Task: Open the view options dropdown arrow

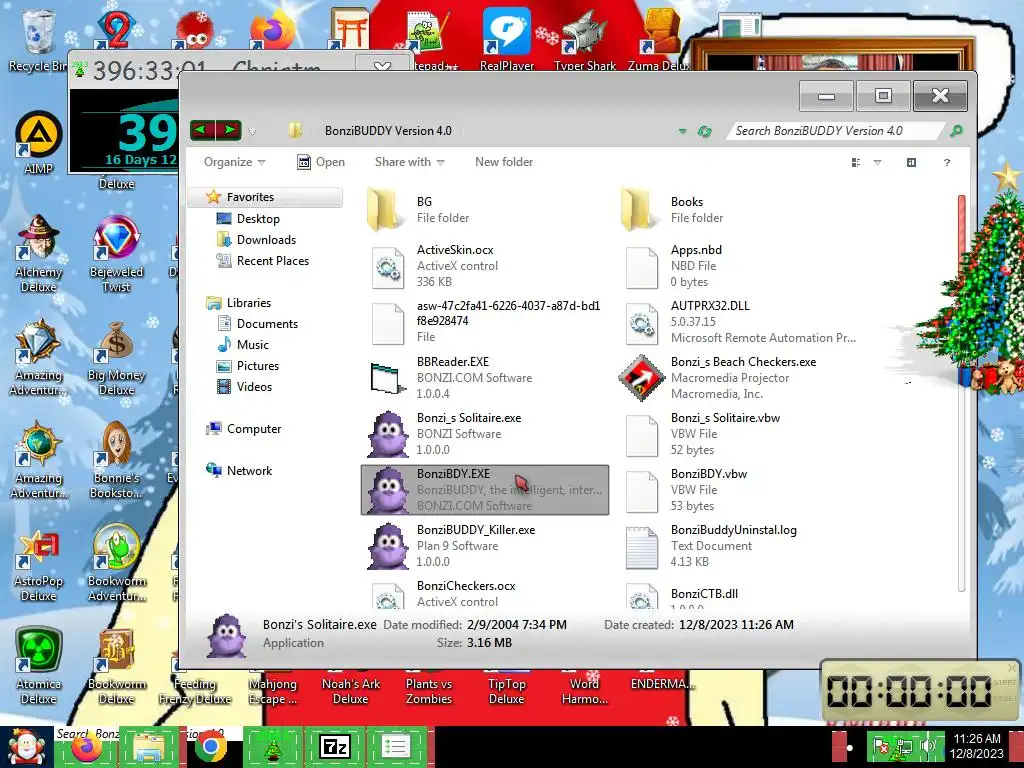Action: tap(877, 162)
